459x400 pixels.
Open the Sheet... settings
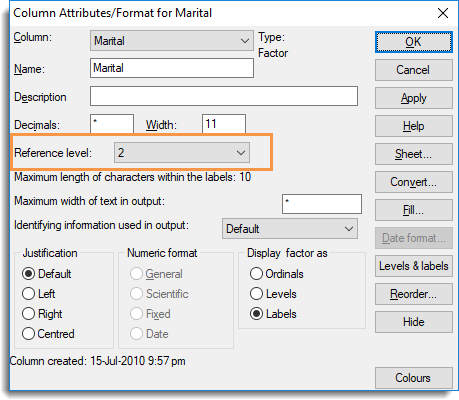pyautogui.click(x=414, y=154)
